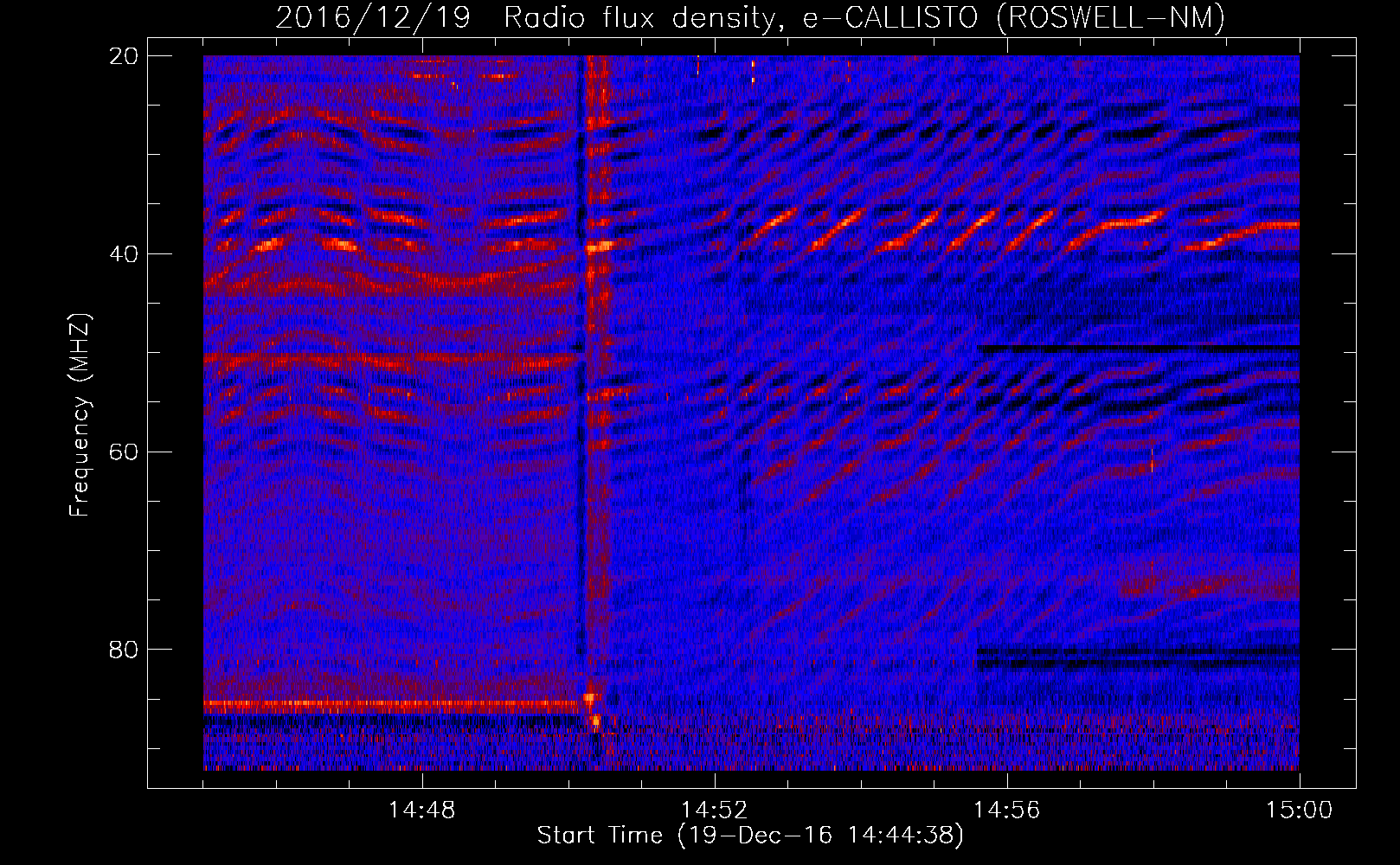
Task: Click the bright horizontal band near 85 MHz
Action: 391,705
